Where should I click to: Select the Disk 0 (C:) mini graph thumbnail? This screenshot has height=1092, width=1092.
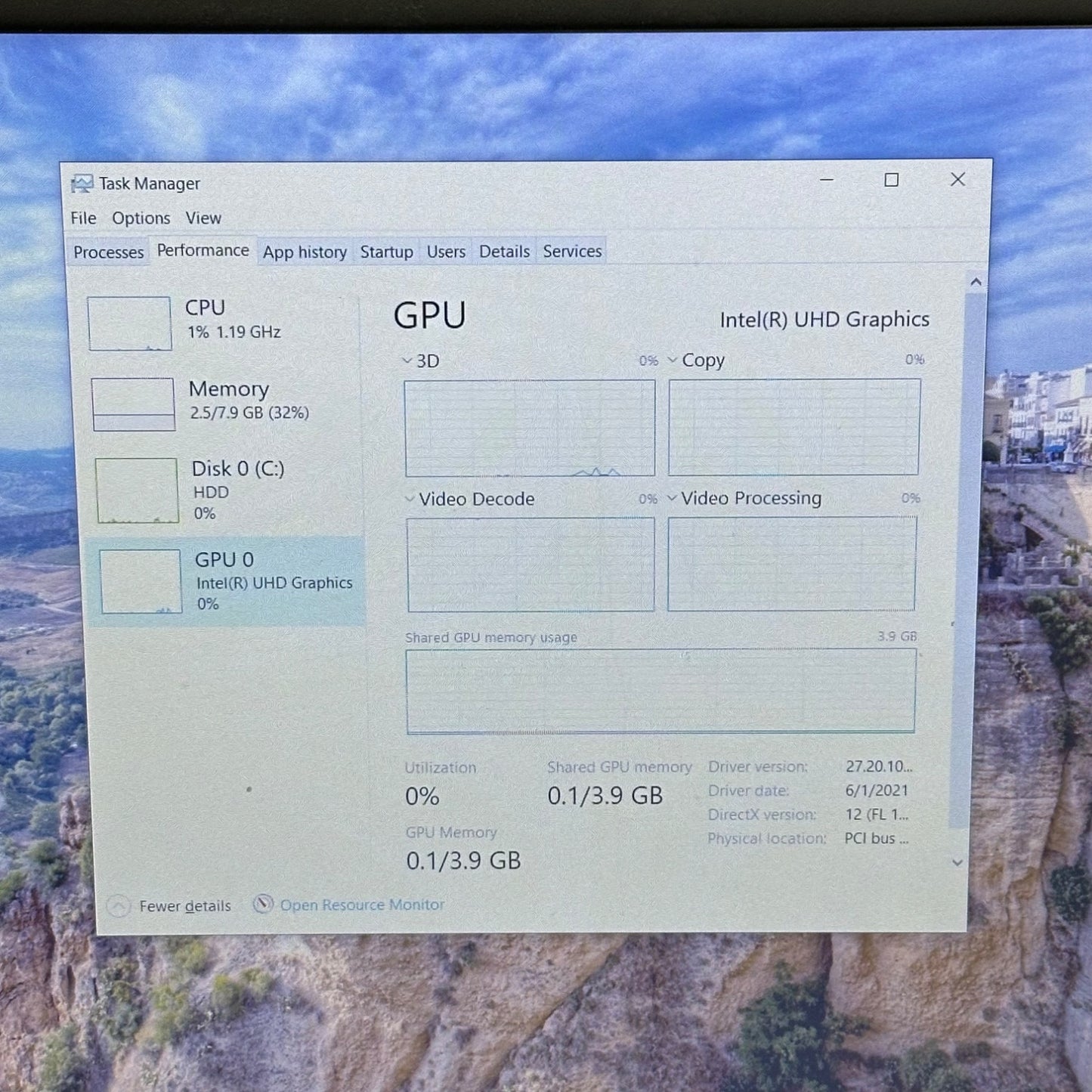pyautogui.click(x=137, y=490)
